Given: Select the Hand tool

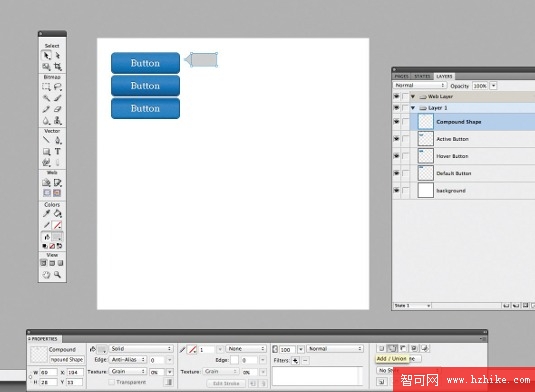Looking at the screenshot, I should 46,274.
